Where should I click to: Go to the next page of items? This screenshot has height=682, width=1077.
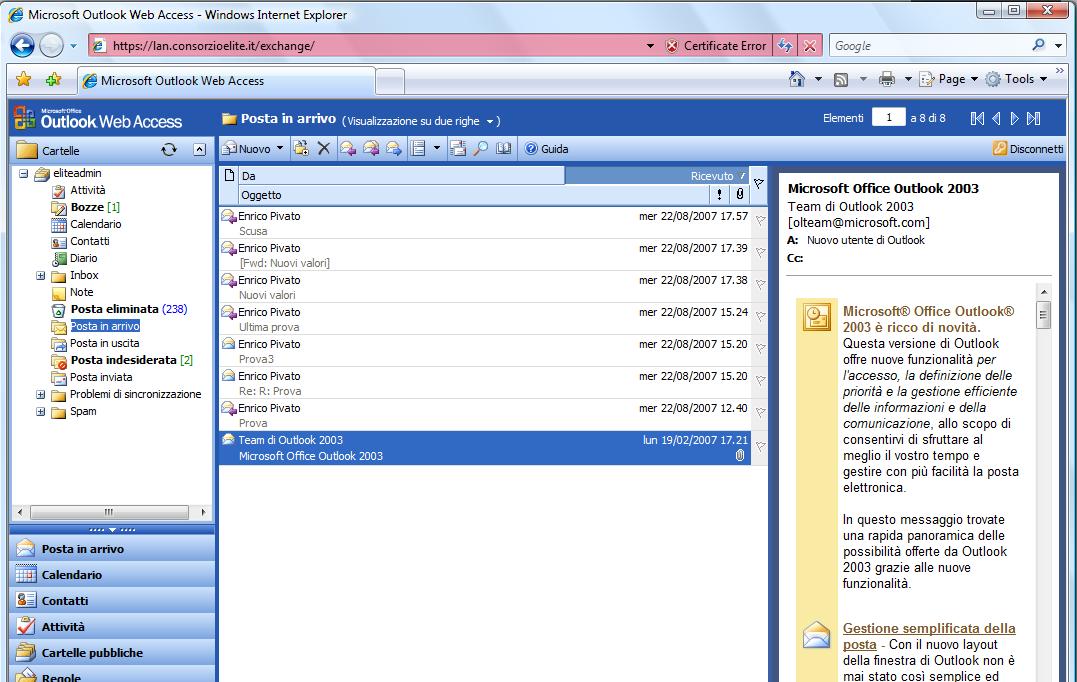(x=1014, y=118)
